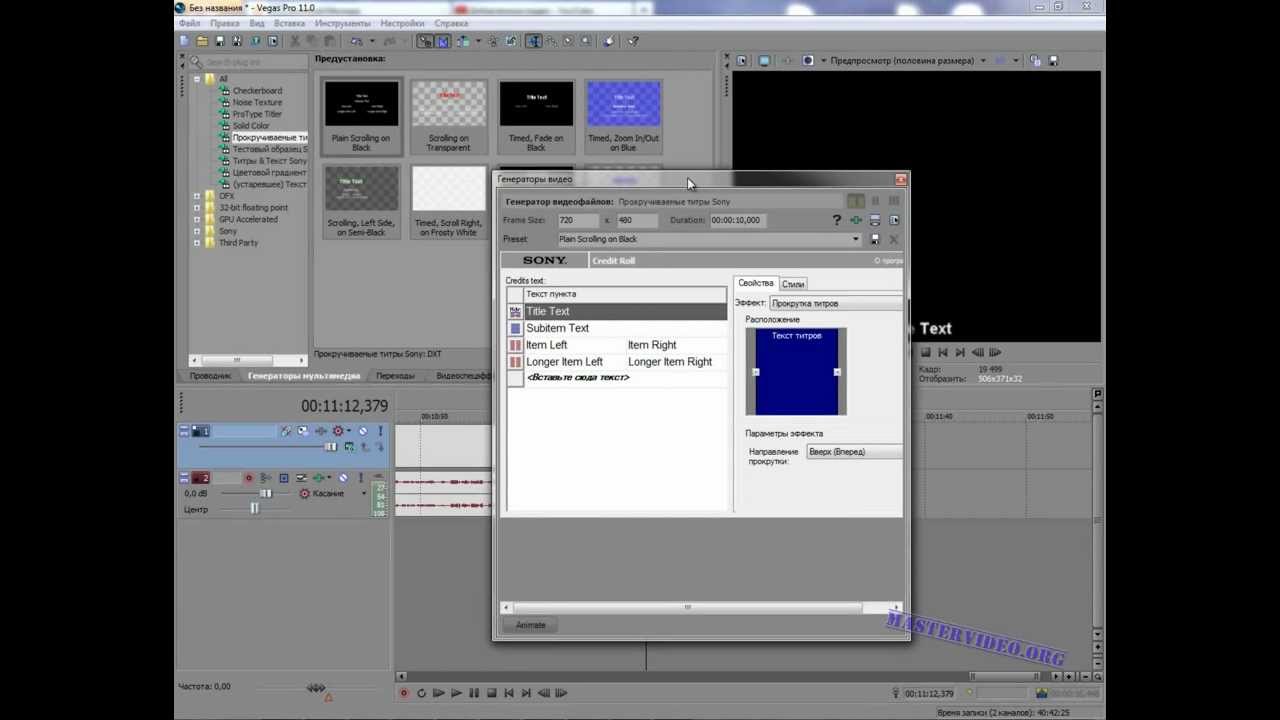Click the Вставьте сюда текст row
This screenshot has height=720, width=1280.
[616, 378]
